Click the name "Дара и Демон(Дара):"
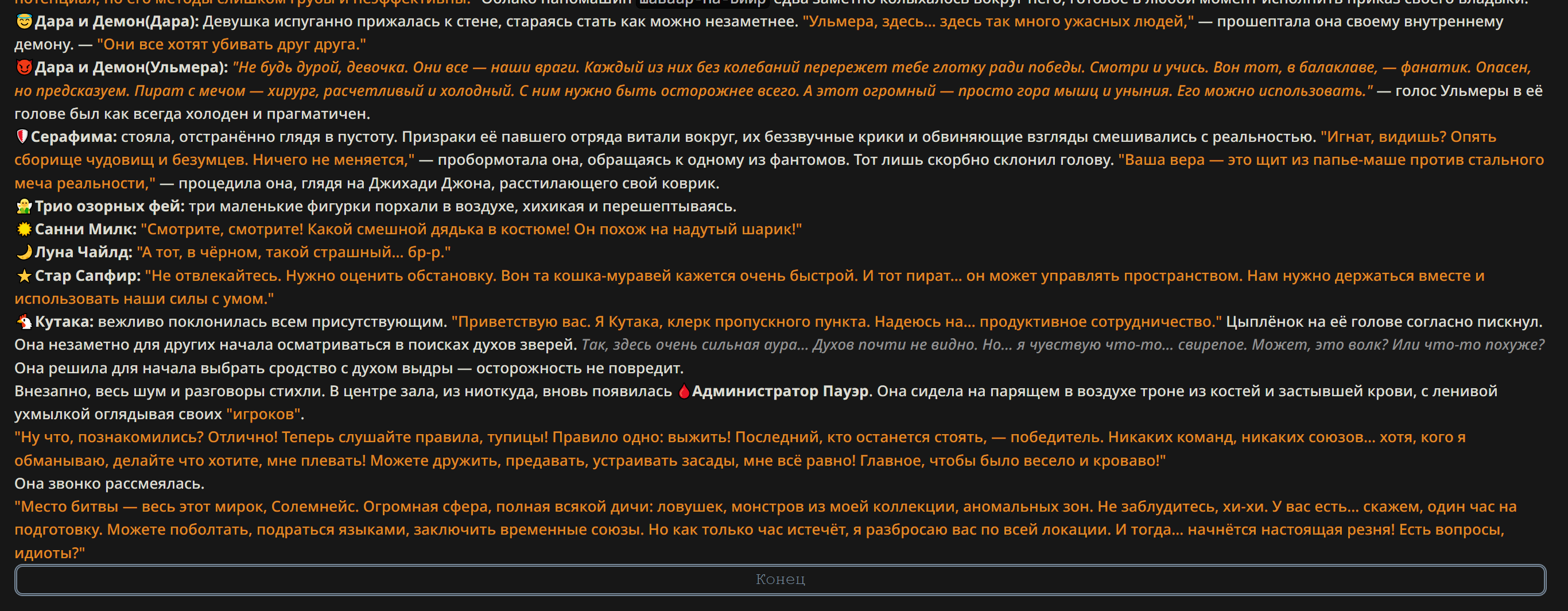This screenshot has width=1568, height=611. tap(117, 22)
